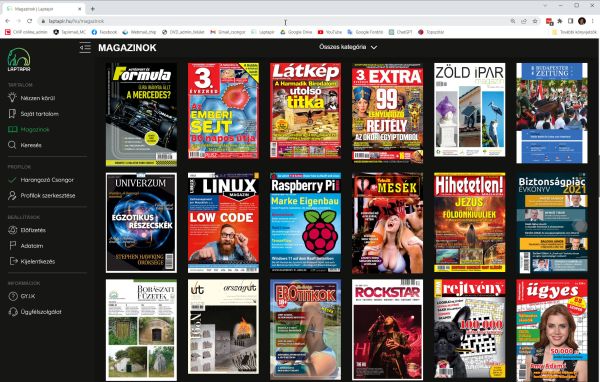600x382 pixels.
Task: Open the Biztonságpiac Évkönyv 2021 cover
Action: tap(552, 223)
